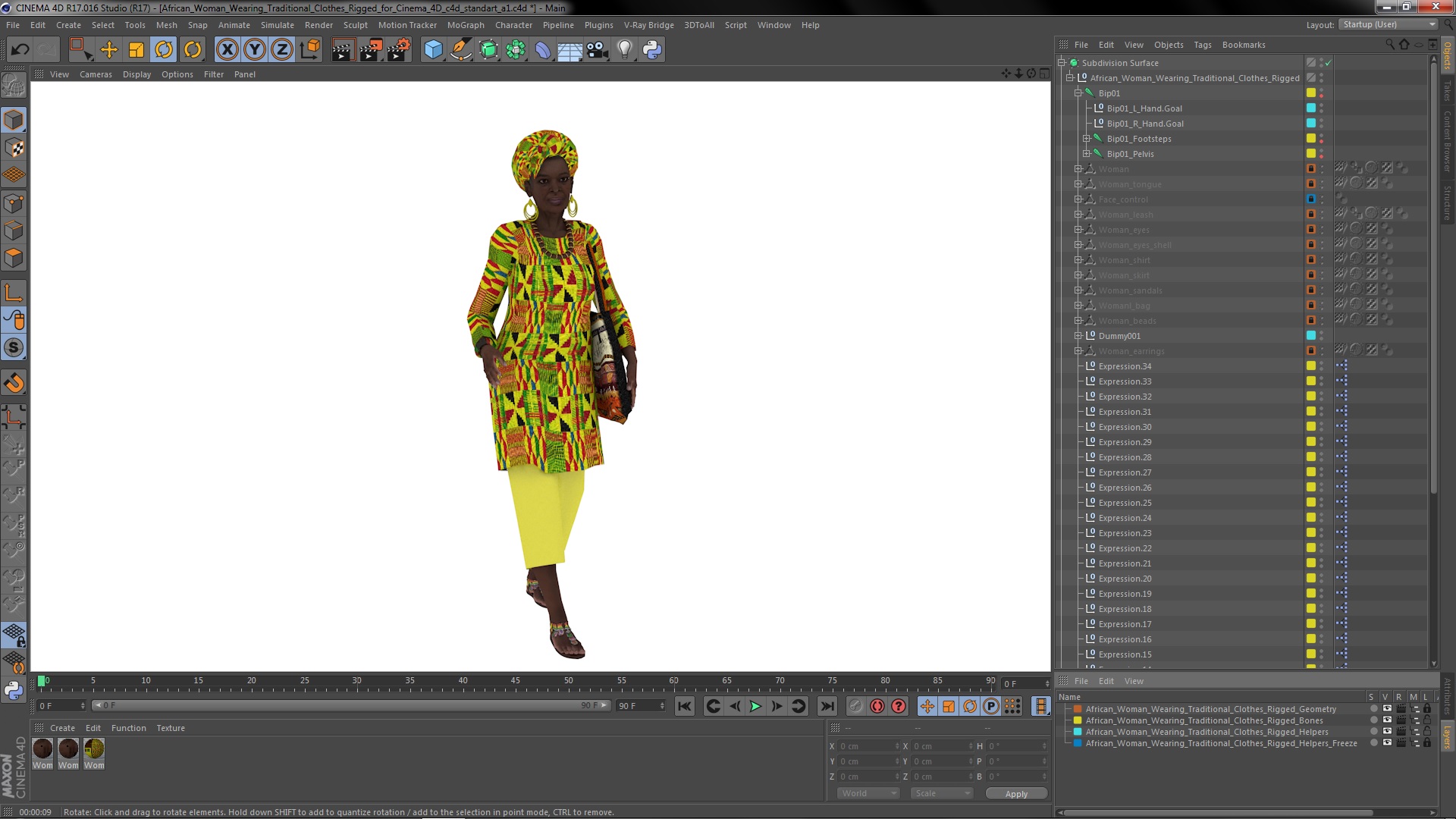The image size is (1456, 819).
Task: Click the Undo arrow icon
Action: click(x=20, y=50)
